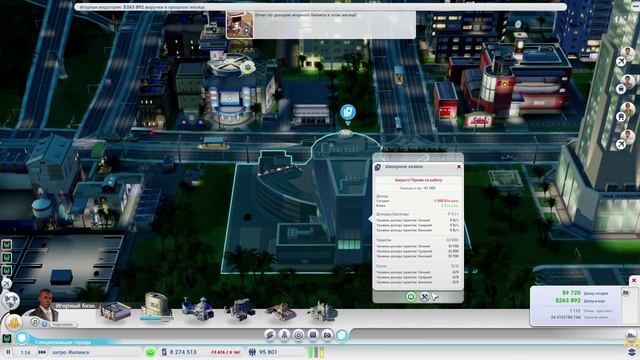Click the blue casino cards map marker

point(348,113)
